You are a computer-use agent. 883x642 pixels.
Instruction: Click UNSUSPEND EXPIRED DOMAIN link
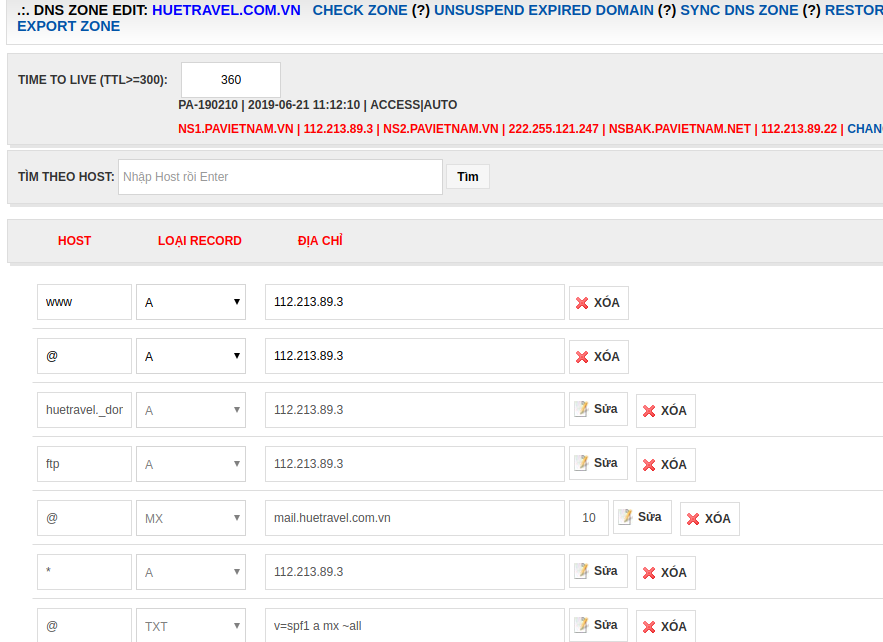pyautogui.click(x=543, y=10)
